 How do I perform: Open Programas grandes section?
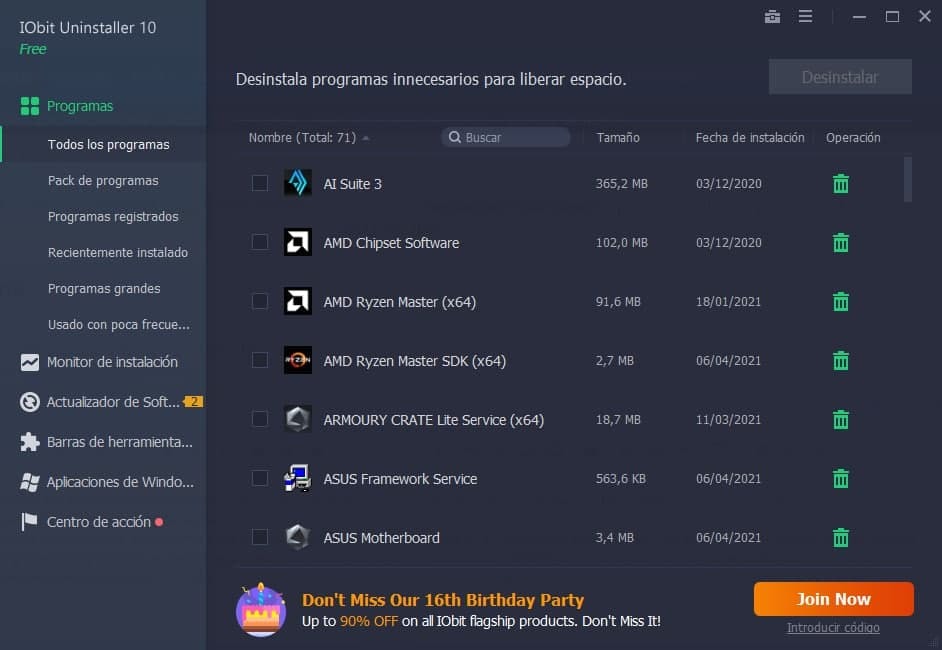(x=103, y=288)
